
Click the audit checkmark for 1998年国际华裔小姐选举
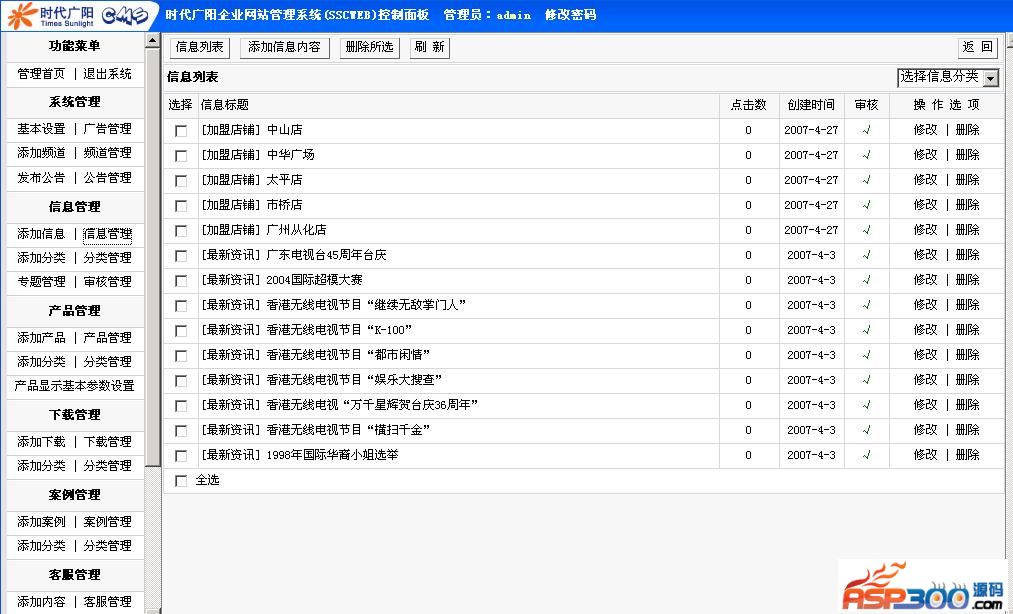coord(866,455)
